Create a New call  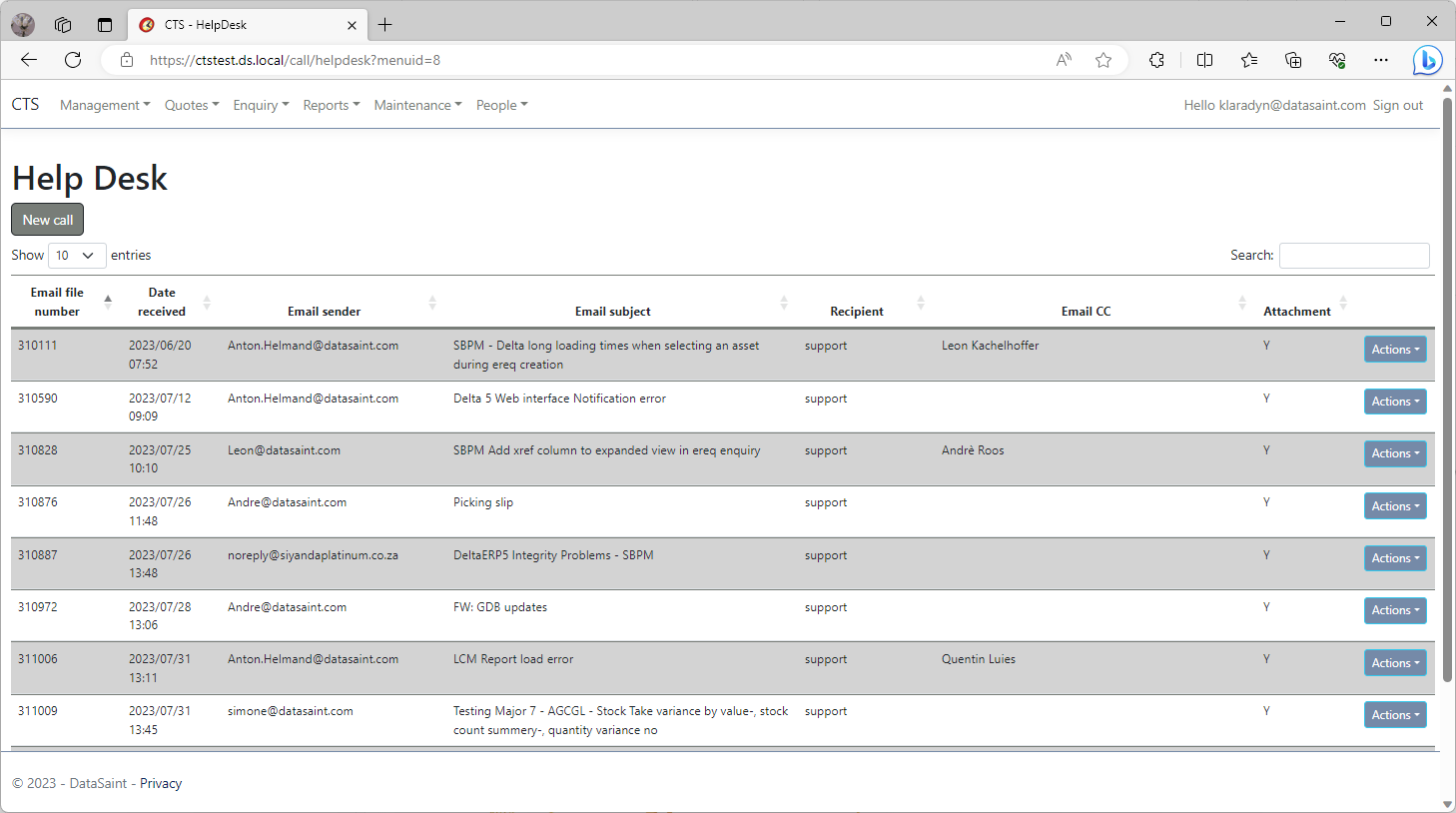pos(48,220)
